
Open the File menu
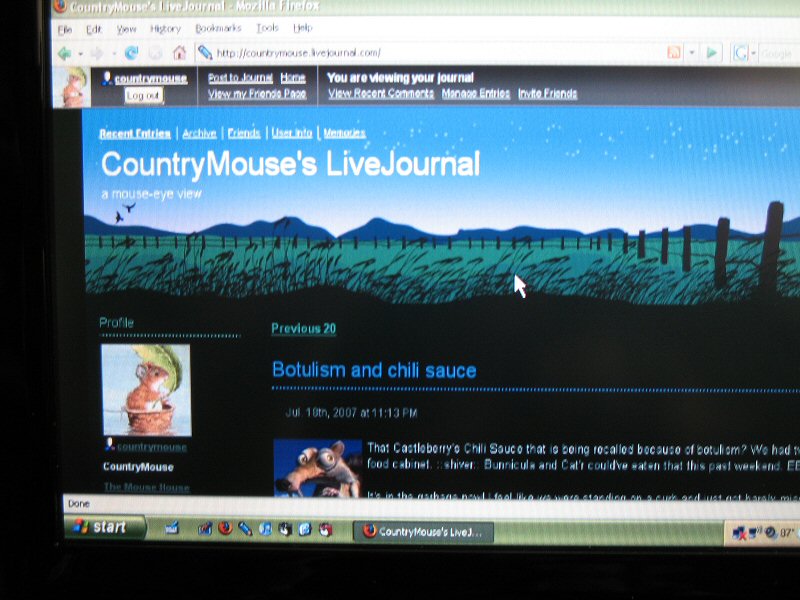[65, 30]
